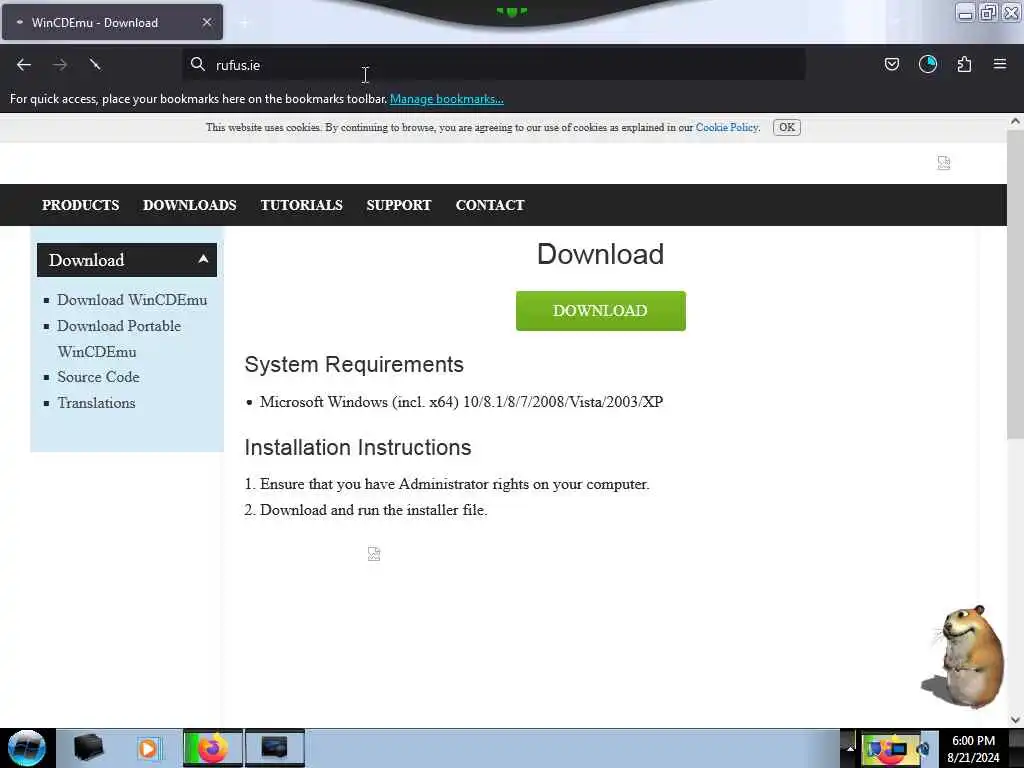Click the Installation Instructions heading

[358, 447]
